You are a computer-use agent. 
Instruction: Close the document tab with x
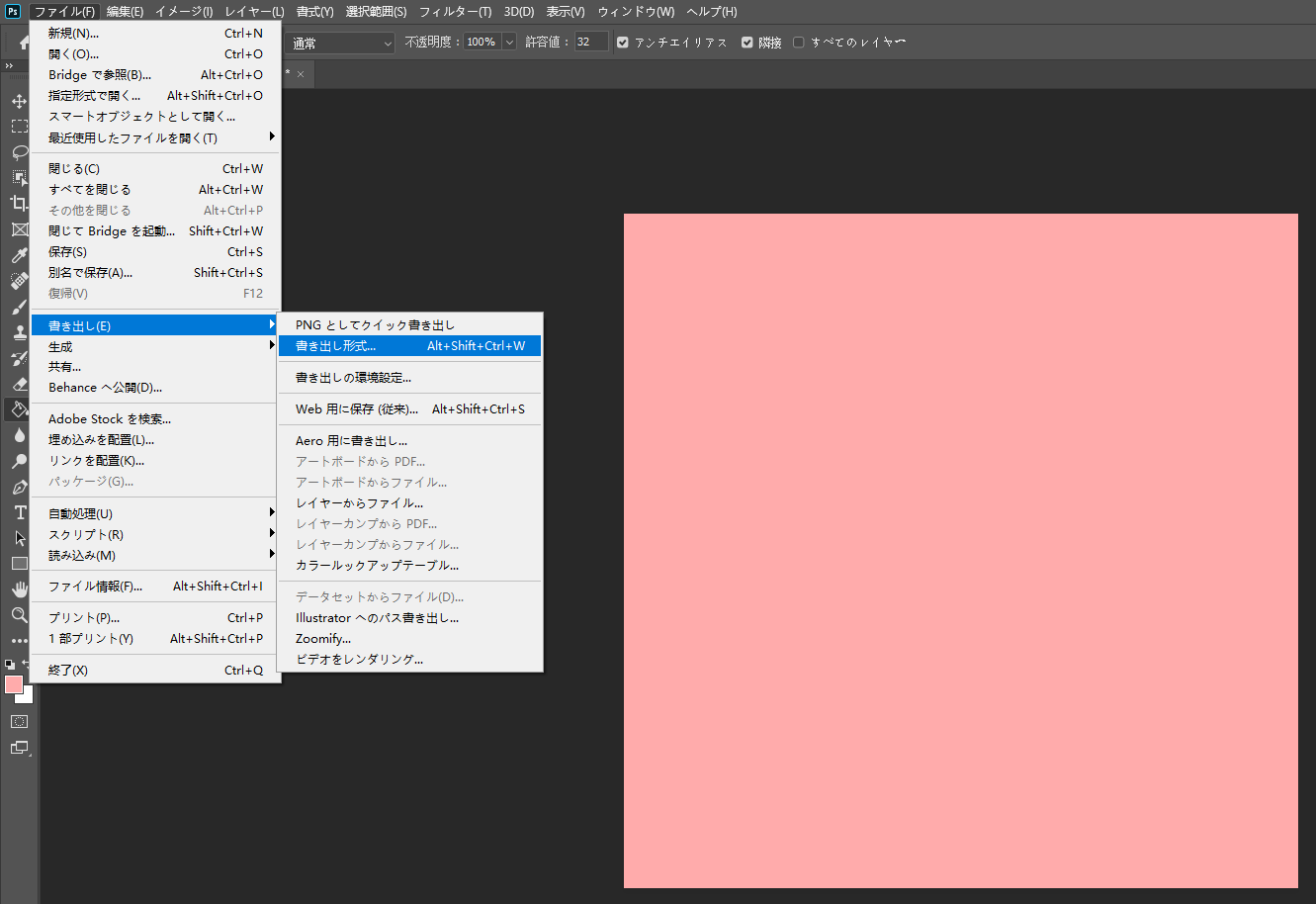(301, 74)
